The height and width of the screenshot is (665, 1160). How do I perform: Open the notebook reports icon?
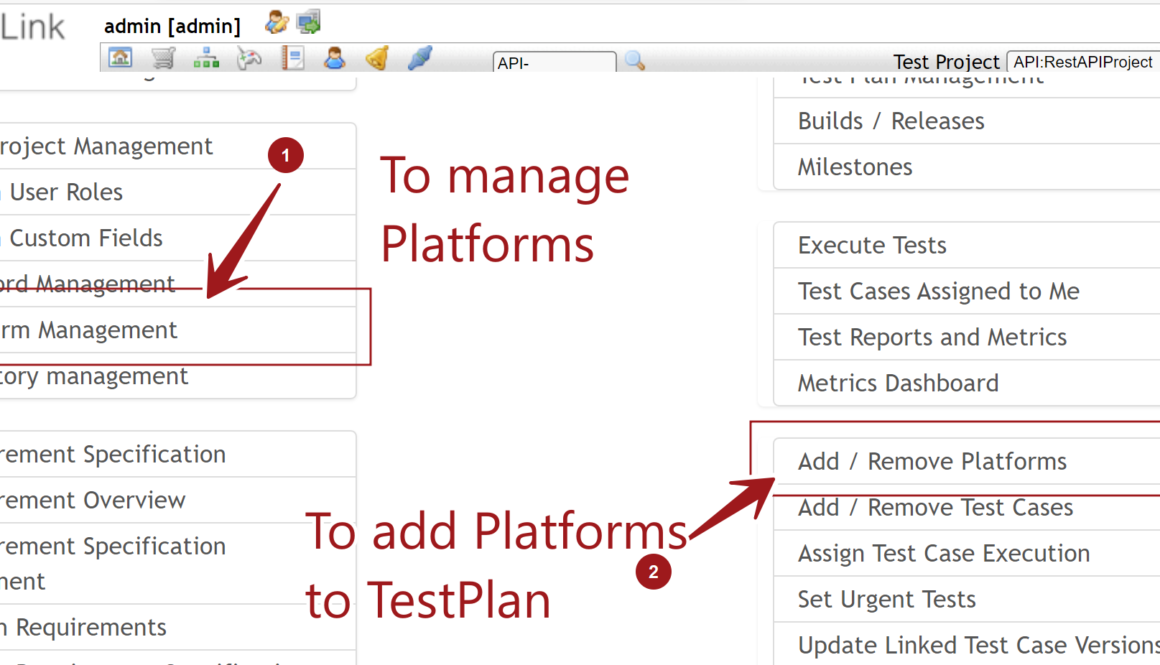click(292, 58)
